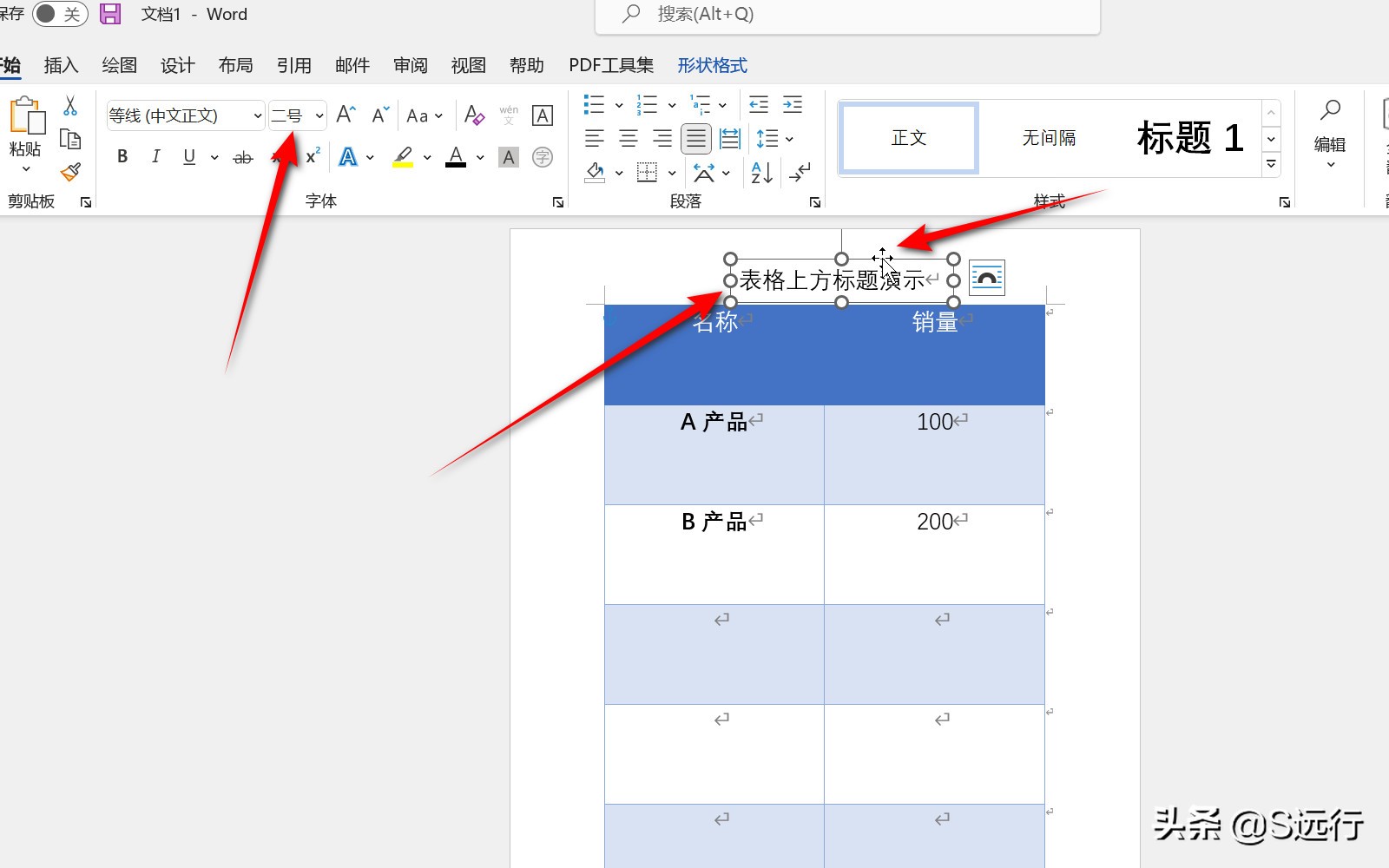Apply the yellow highlight color
The width and height of the screenshot is (1389, 868).
pyautogui.click(x=403, y=157)
